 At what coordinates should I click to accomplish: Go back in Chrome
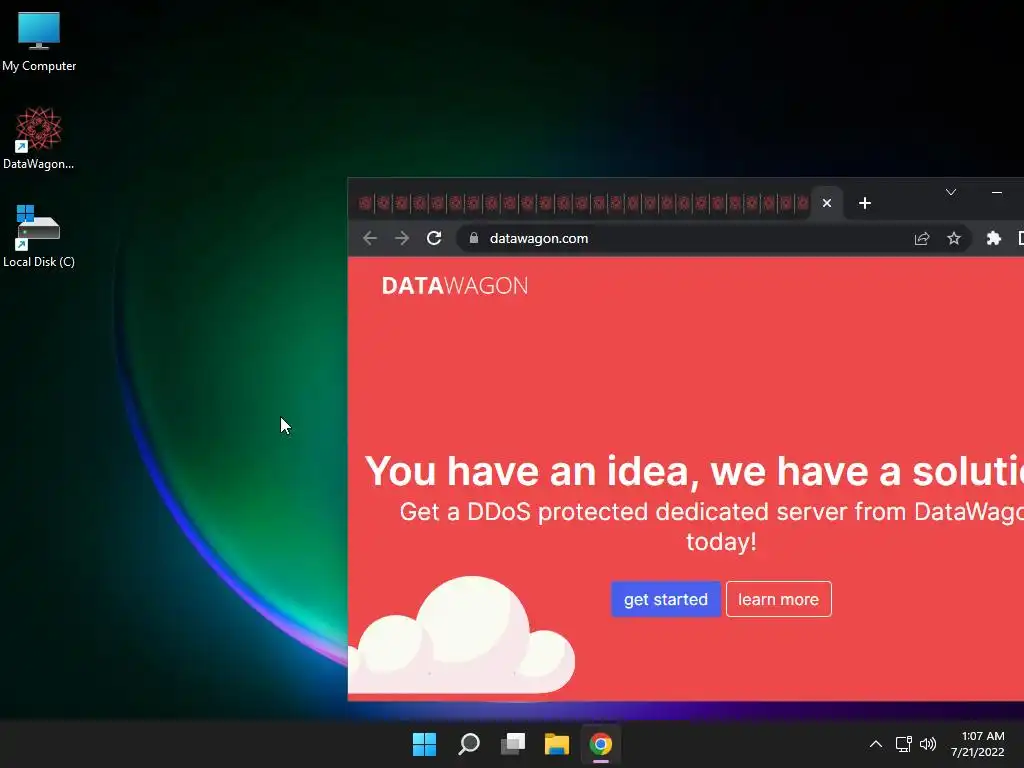click(x=370, y=238)
